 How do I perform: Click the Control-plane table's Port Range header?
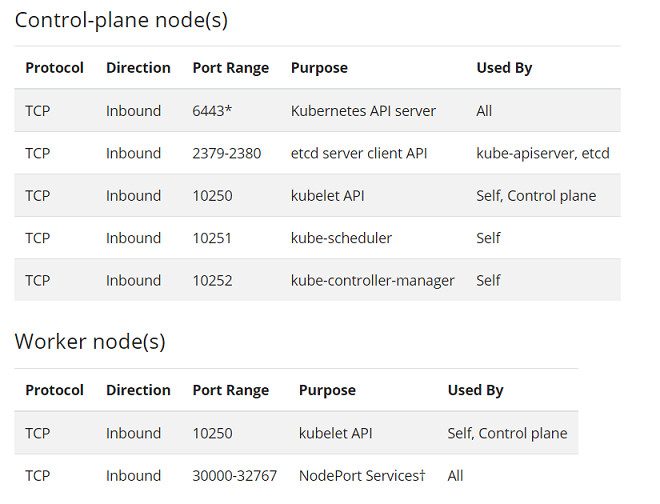tap(231, 68)
